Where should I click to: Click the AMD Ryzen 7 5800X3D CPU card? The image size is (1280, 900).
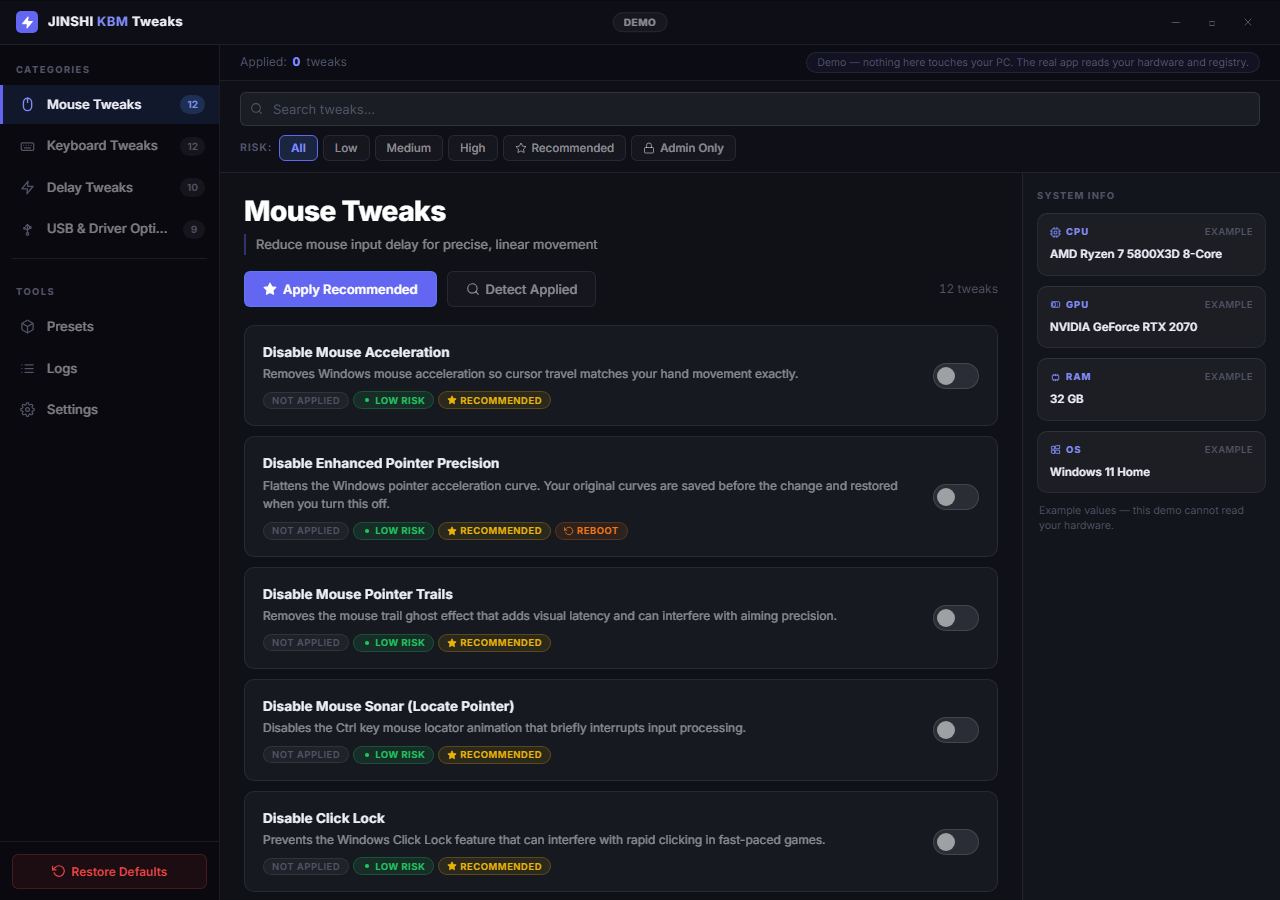tap(1151, 244)
